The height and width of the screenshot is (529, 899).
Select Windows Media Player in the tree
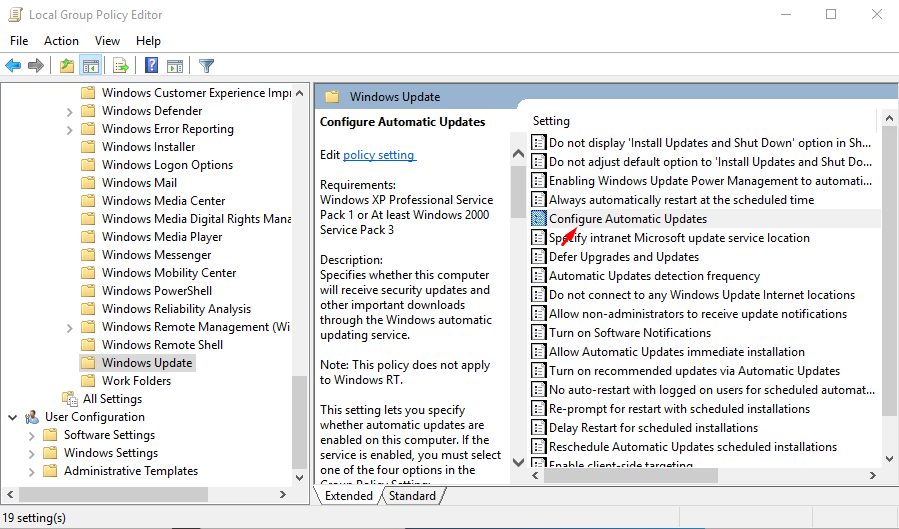(162, 237)
